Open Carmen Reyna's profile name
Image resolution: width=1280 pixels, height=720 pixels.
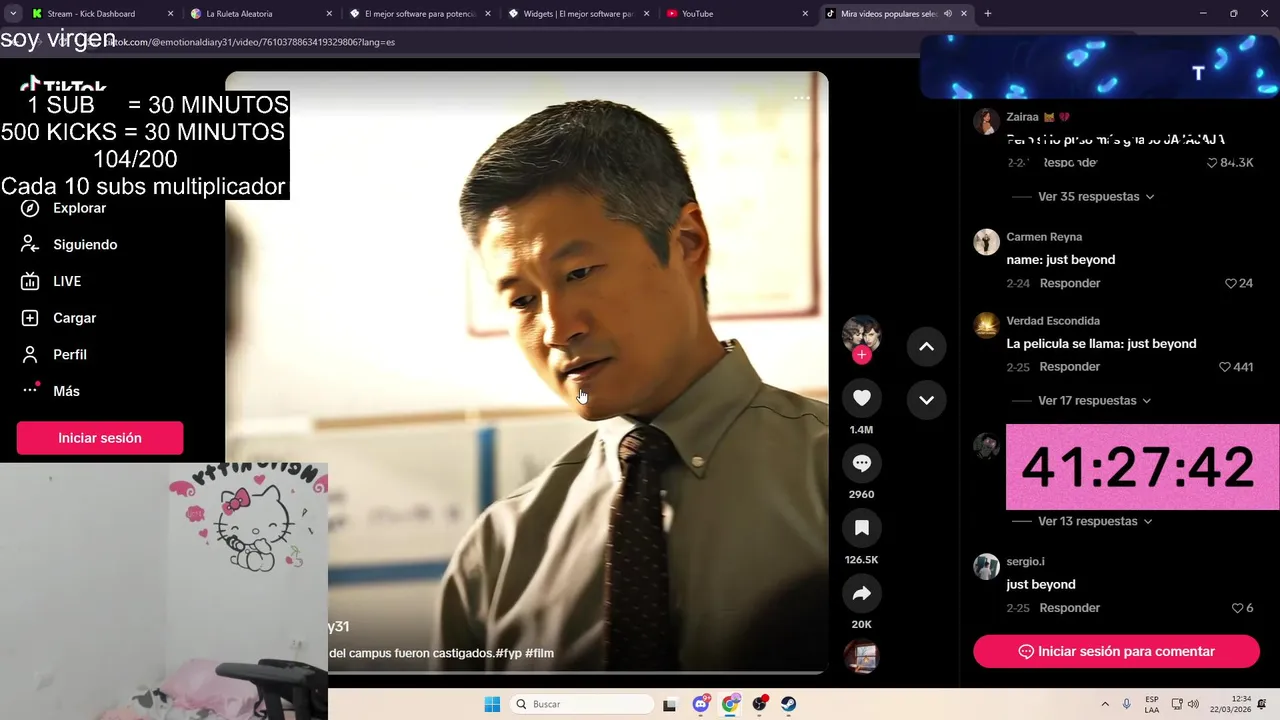click(1044, 237)
